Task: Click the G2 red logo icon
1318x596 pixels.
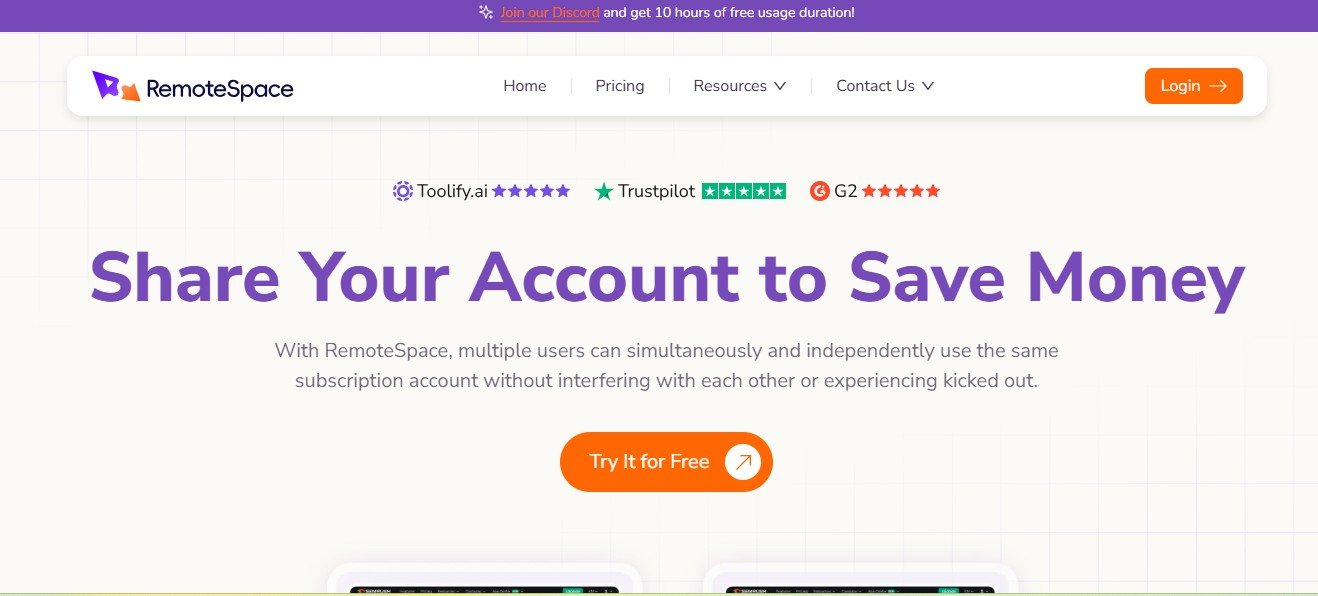Action: click(820, 191)
